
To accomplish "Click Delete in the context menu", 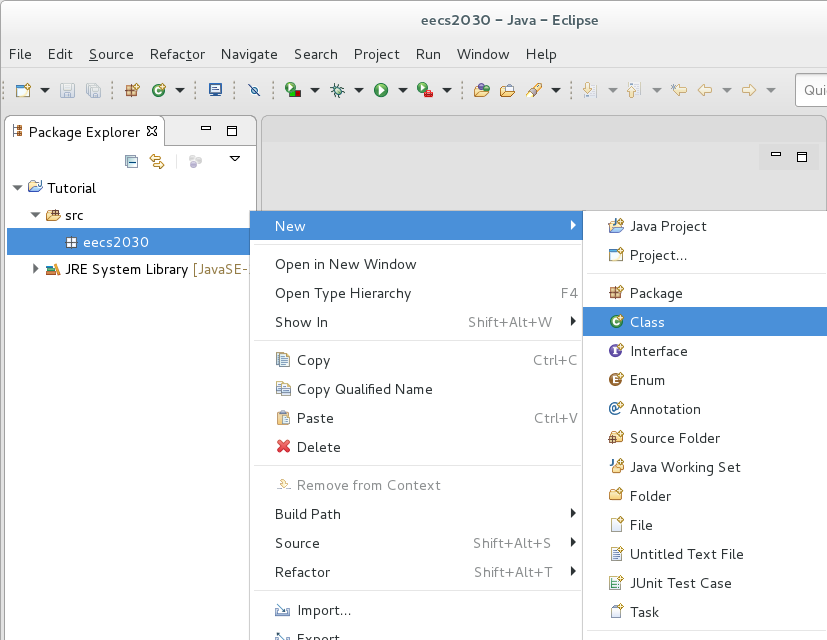I will [x=416, y=447].
